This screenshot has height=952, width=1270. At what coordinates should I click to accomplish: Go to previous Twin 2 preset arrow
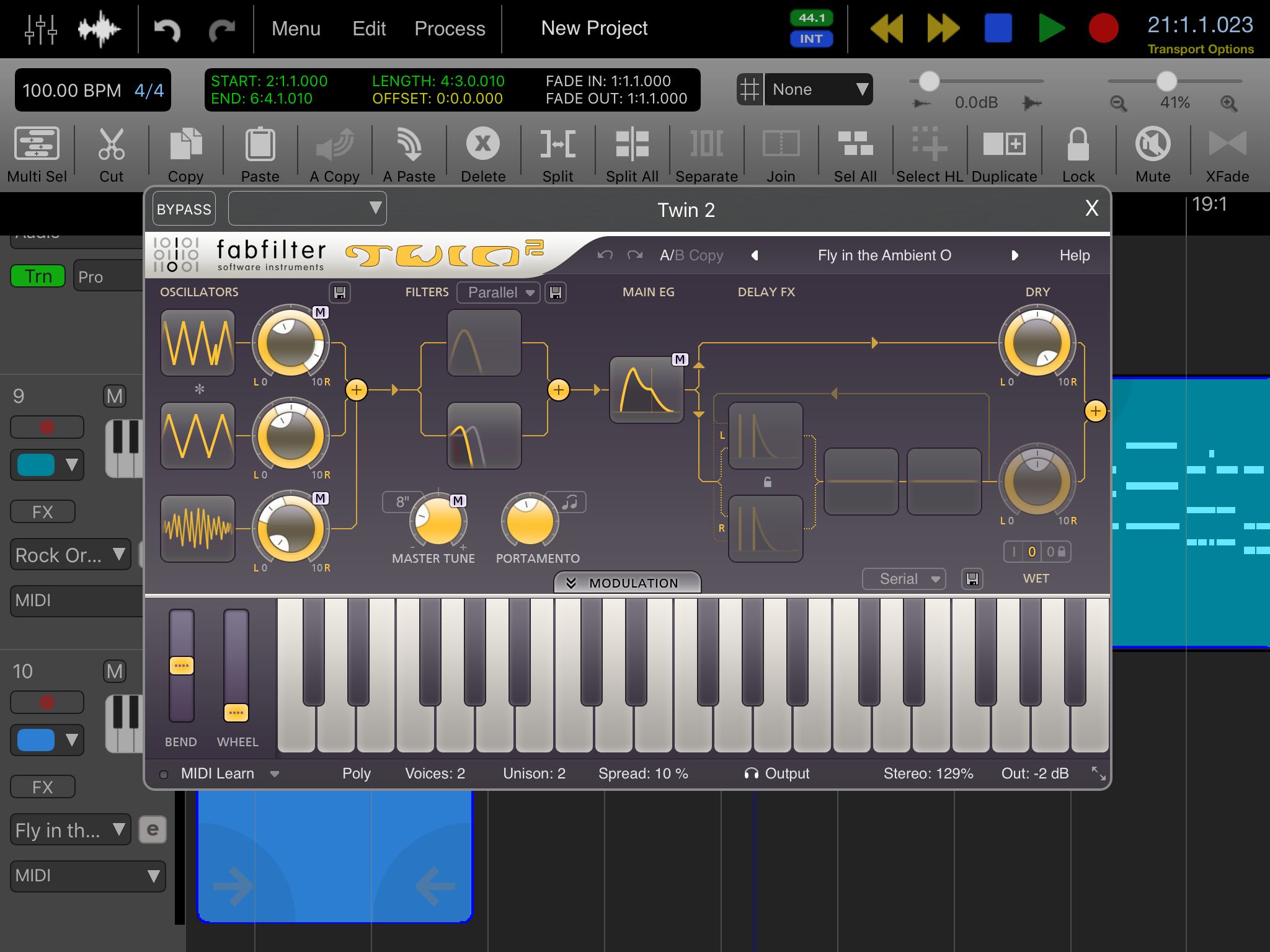[755, 255]
